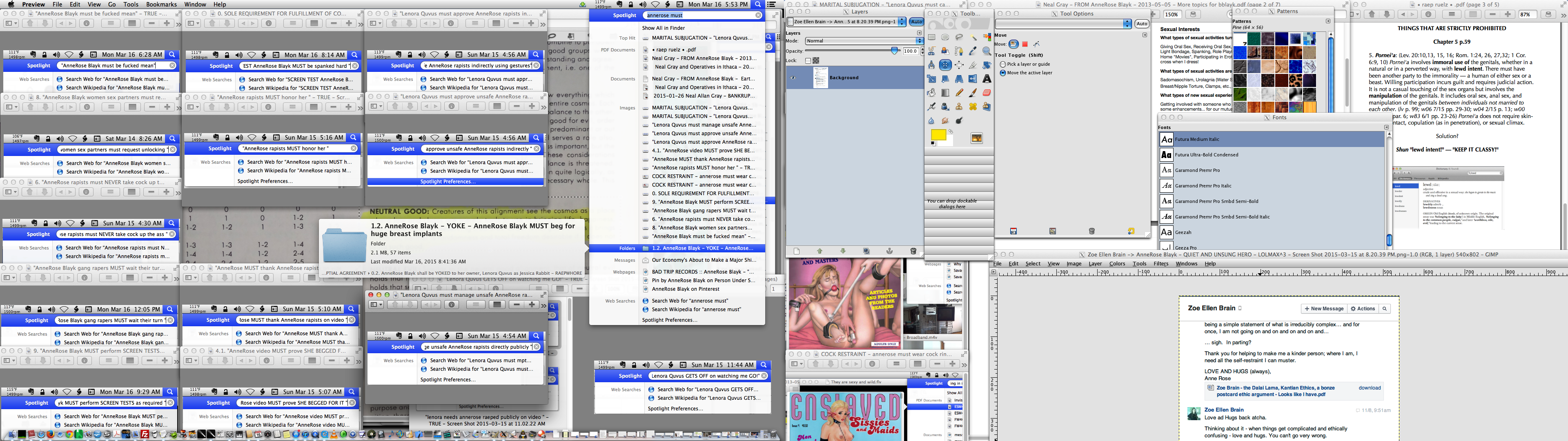Select the Ellipse Select tool
This screenshot has height=441, width=1568.
(945, 38)
